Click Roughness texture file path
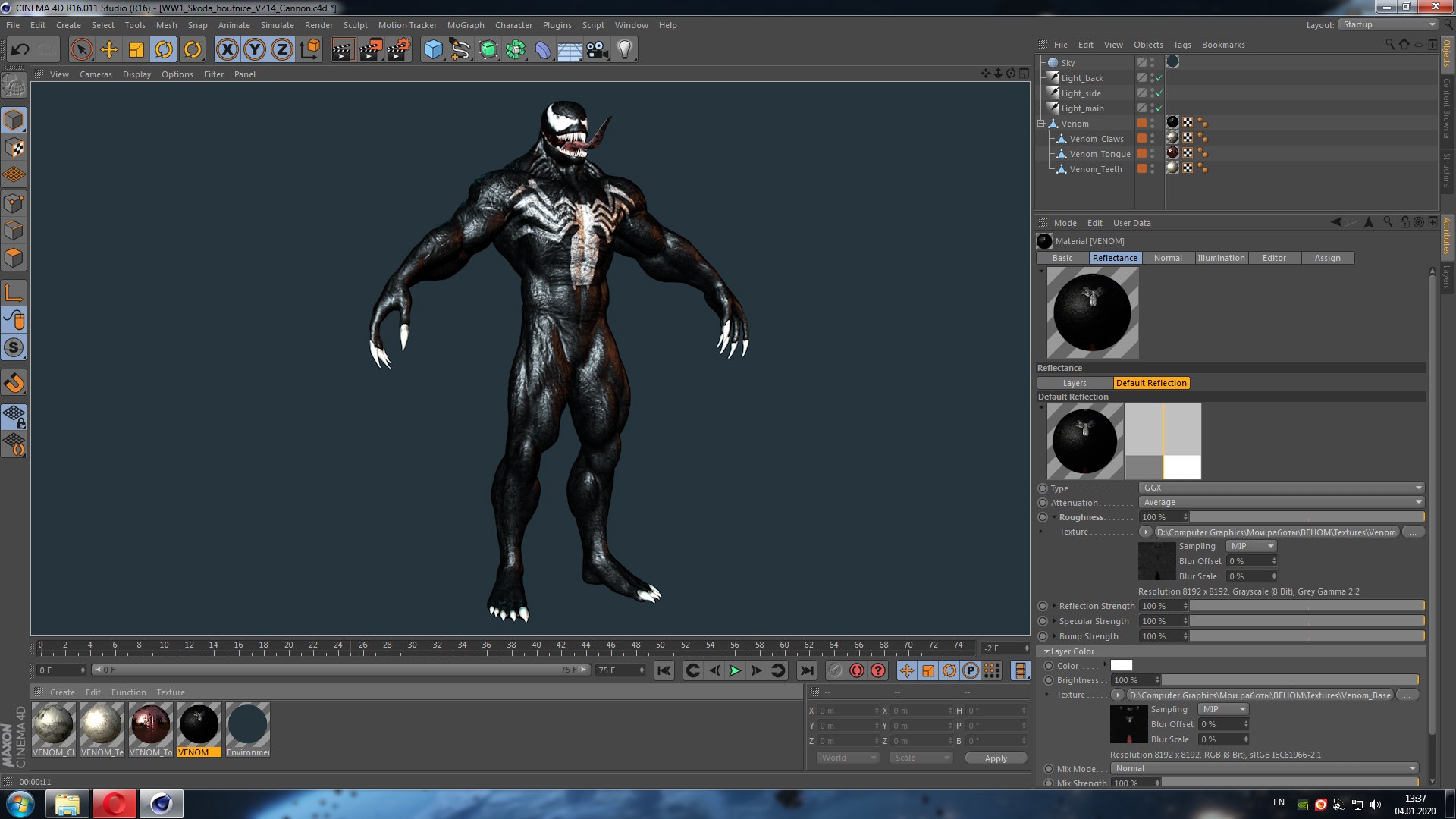This screenshot has width=1456, height=819. tap(1276, 532)
